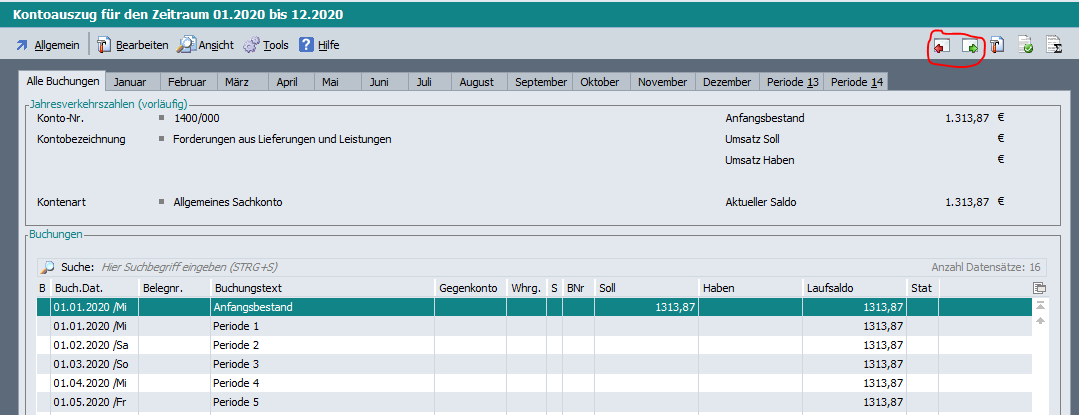Viewport: 1079px width, 415px height.
Task: Open the Ansicht menu
Action: (206, 45)
